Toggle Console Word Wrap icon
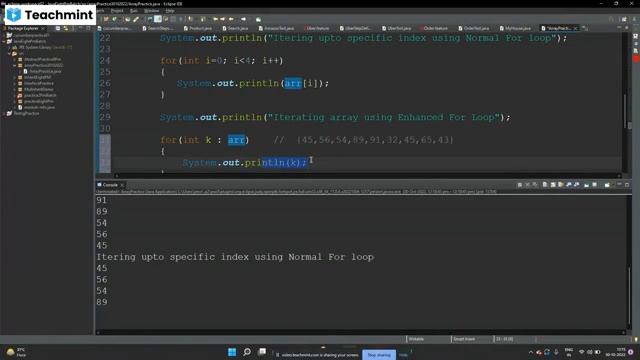 point(561,185)
